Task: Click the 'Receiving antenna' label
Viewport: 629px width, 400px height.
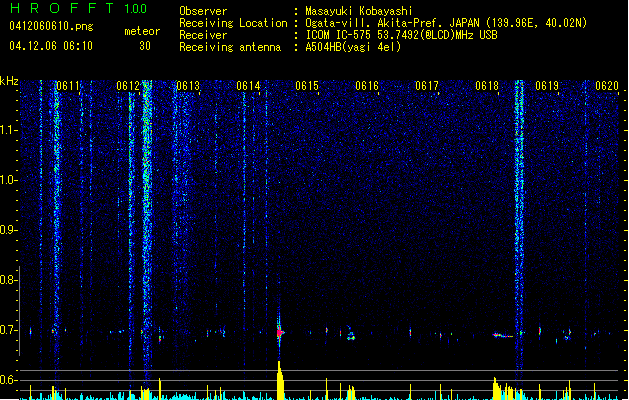Action: pos(230,47)
